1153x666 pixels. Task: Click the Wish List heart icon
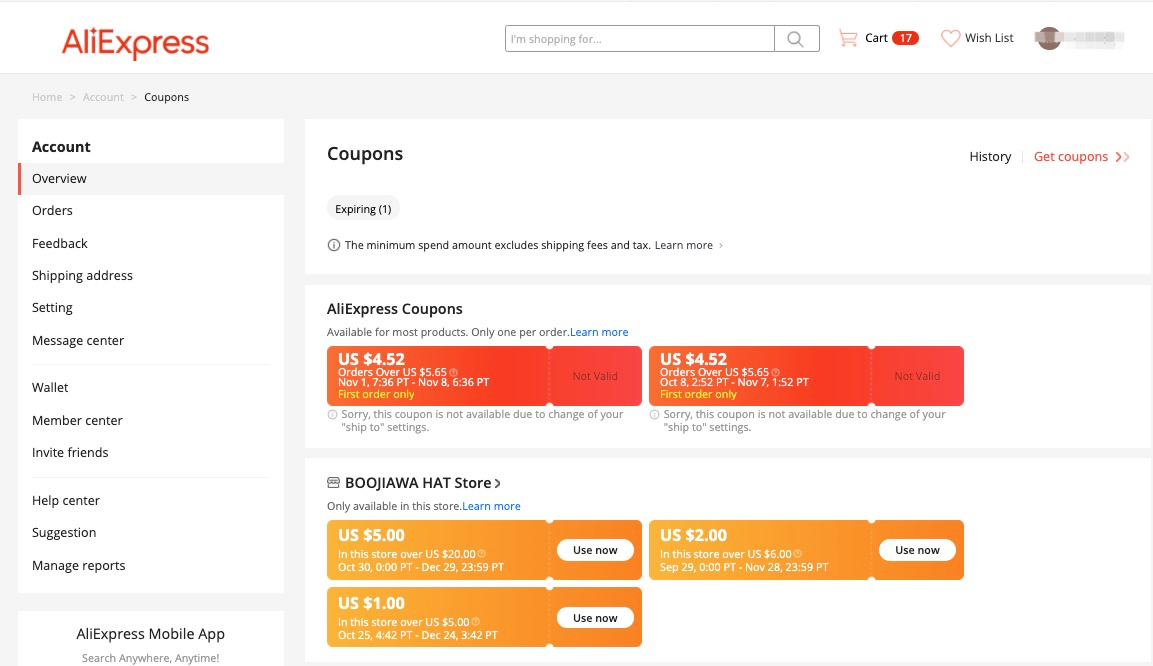tap(950, 38)
